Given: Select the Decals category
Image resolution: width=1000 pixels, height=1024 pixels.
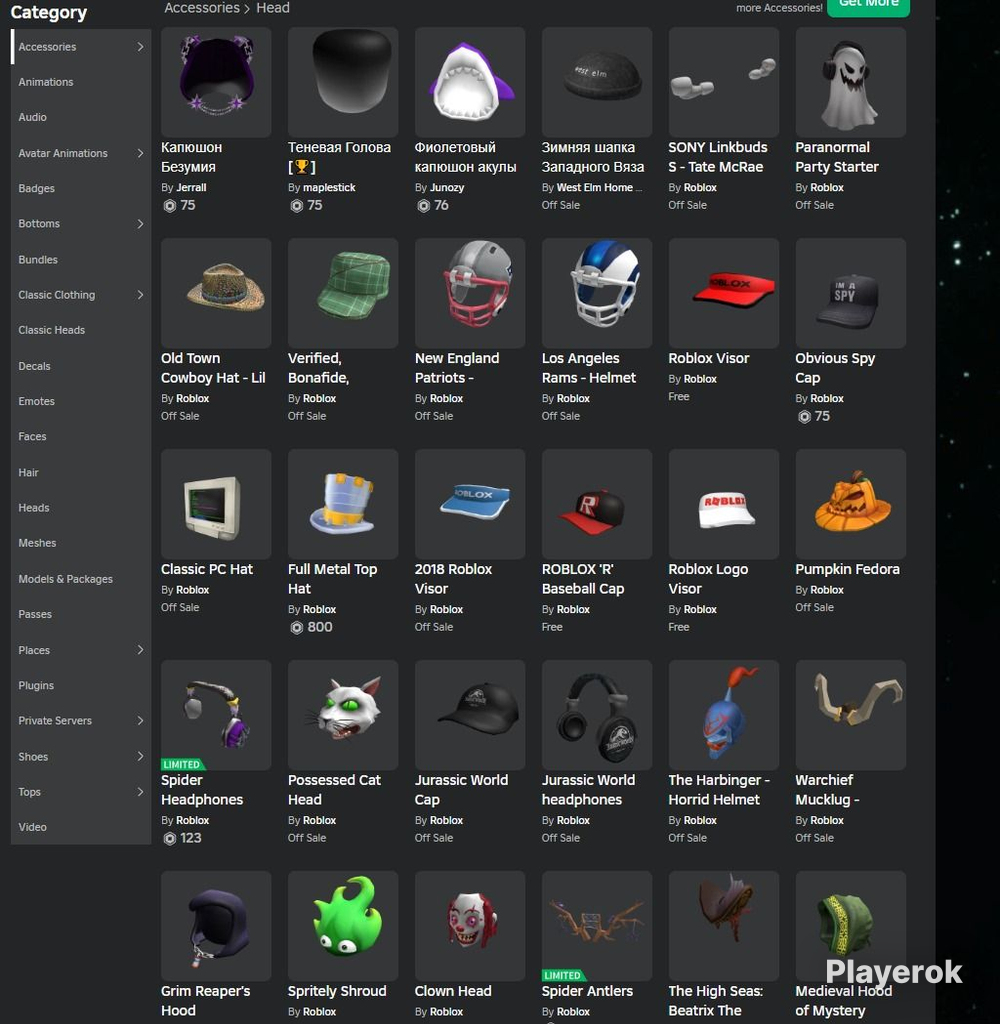Looking at the screenshot, I should pos(81,366).
